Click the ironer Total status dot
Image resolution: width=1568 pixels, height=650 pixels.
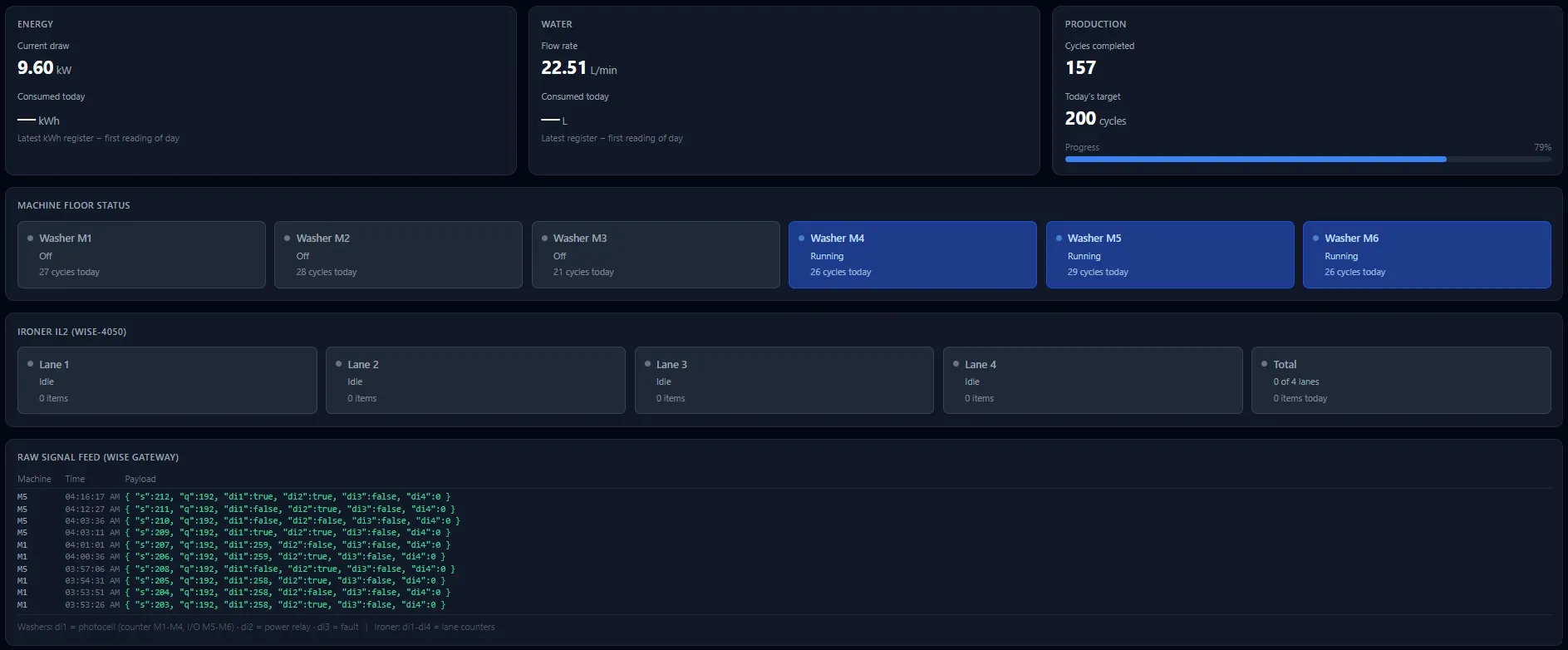1265,364
